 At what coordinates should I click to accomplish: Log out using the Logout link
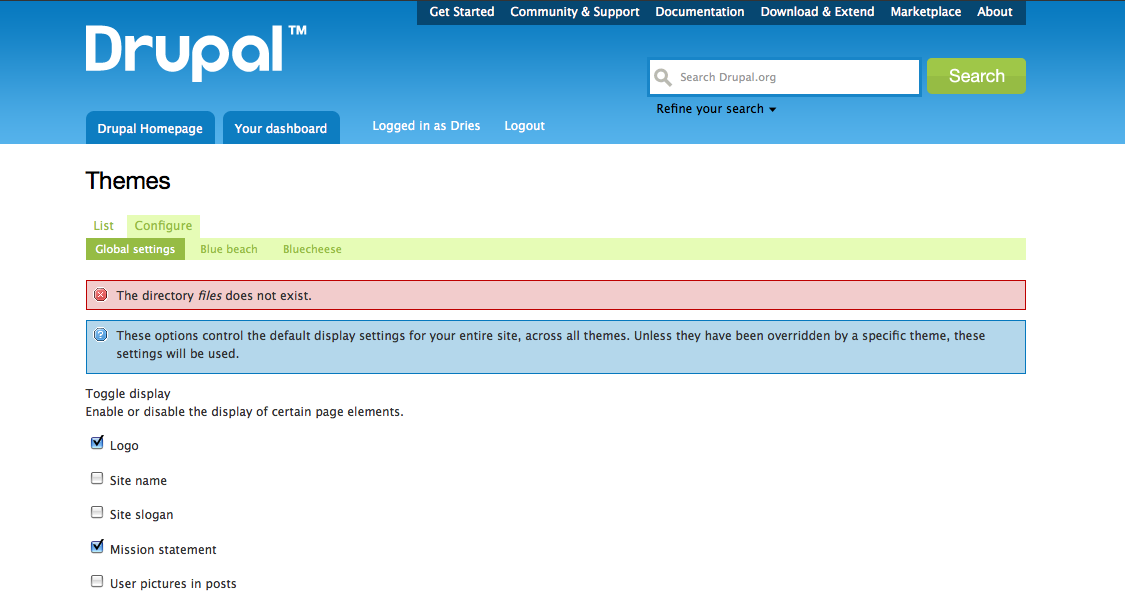click(524, 125)
